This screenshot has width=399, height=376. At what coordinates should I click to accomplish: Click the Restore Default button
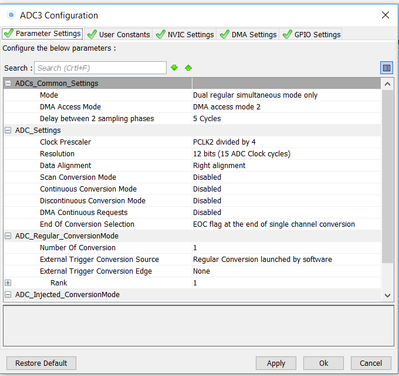[41, 363]
